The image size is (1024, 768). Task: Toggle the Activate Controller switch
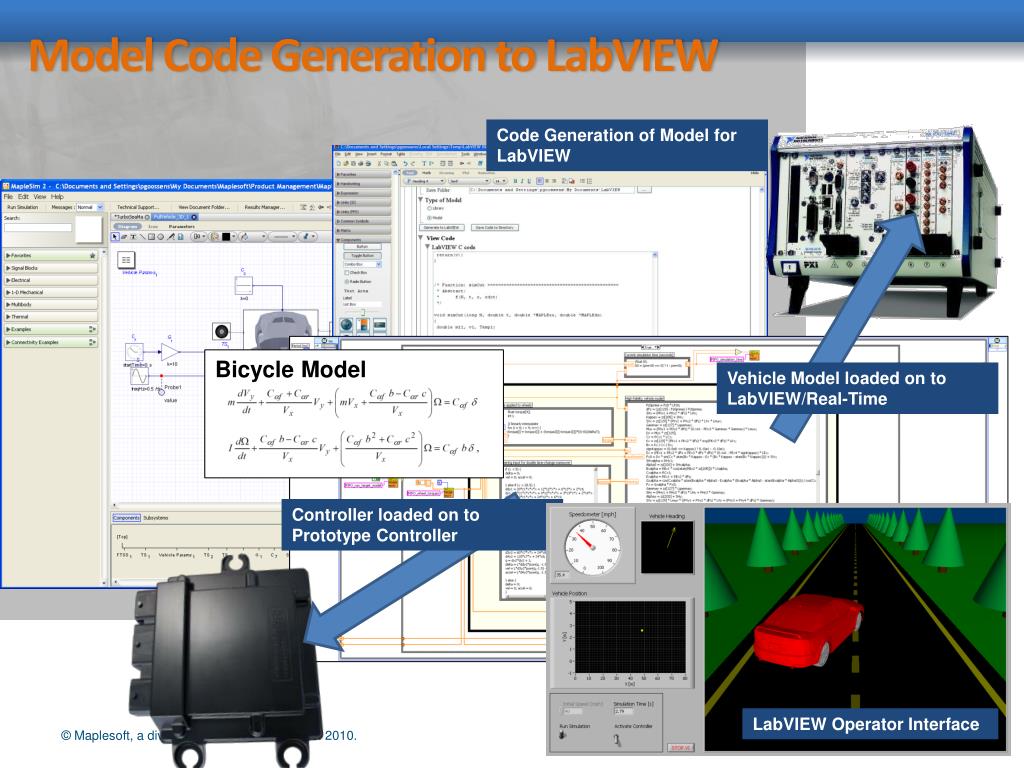[x=617, y=739]
